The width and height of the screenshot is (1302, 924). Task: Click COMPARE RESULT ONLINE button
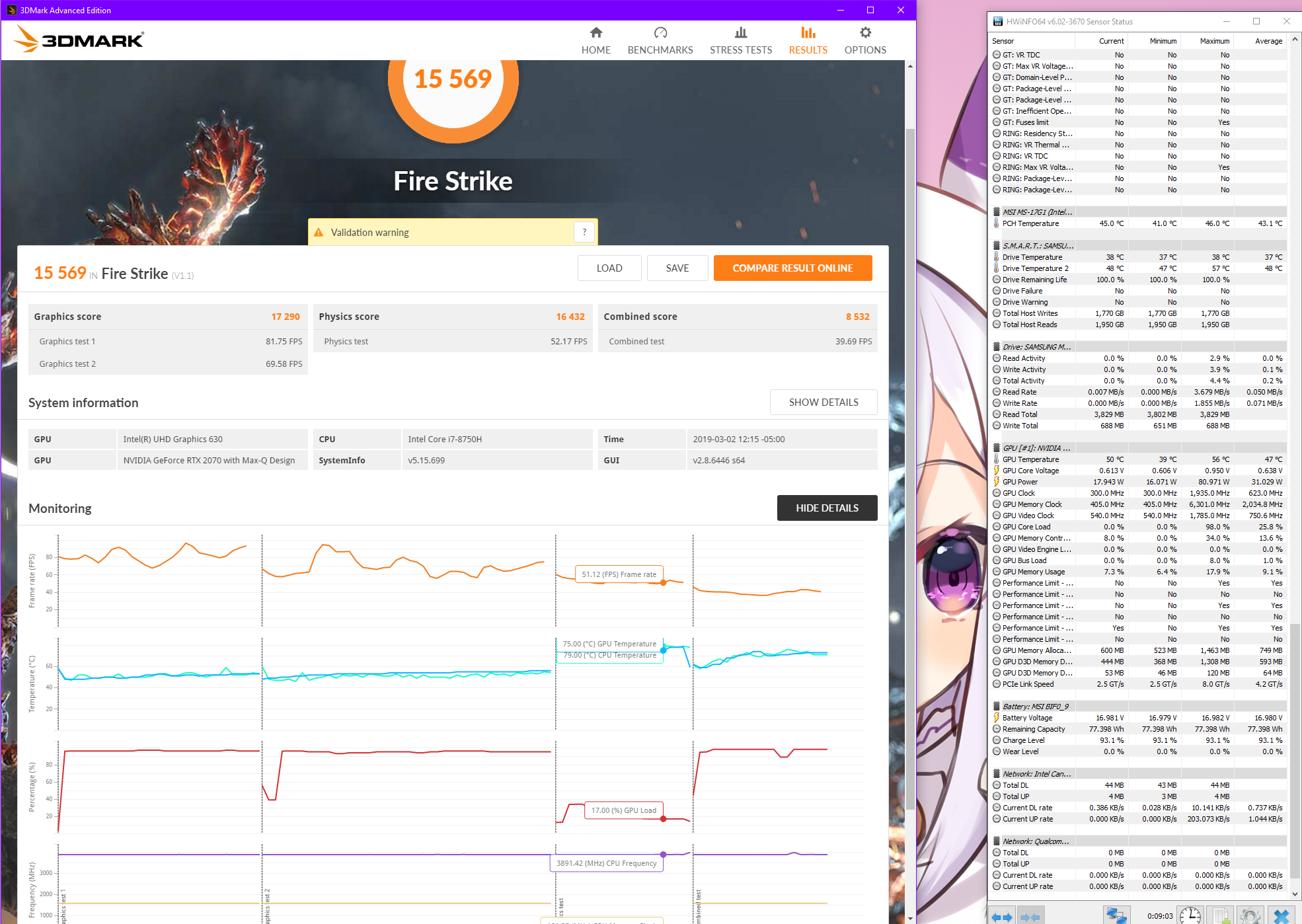pos(792,268)
